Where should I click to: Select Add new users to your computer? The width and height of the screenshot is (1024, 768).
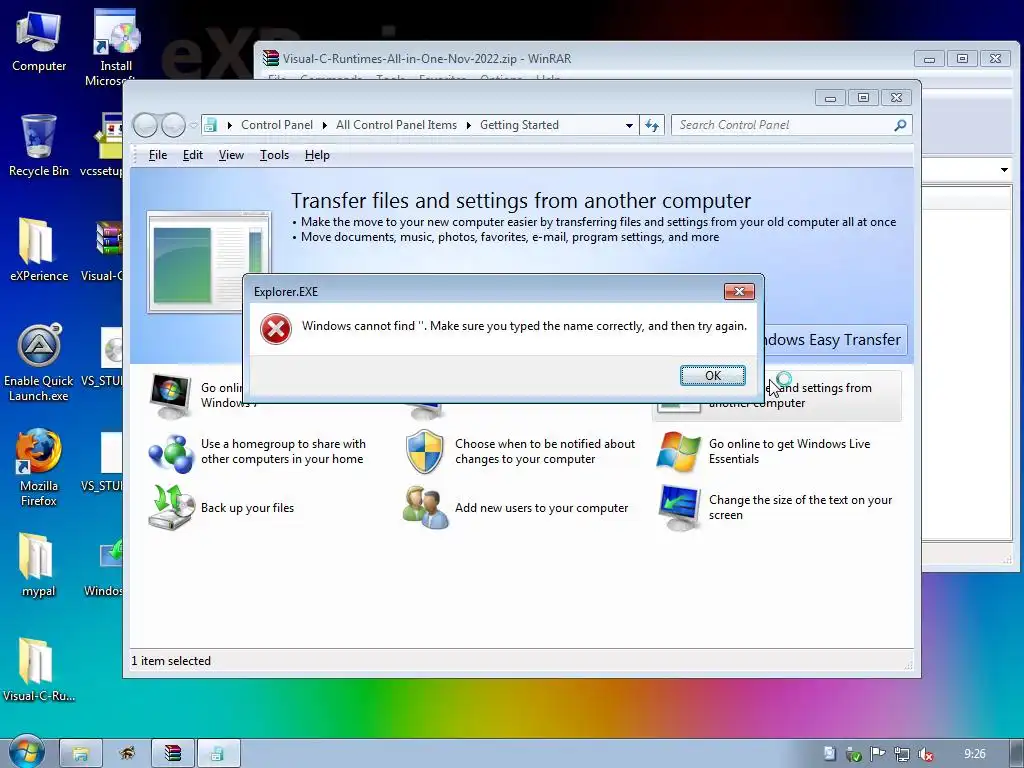pyautogui.click(x=541, y=507)
